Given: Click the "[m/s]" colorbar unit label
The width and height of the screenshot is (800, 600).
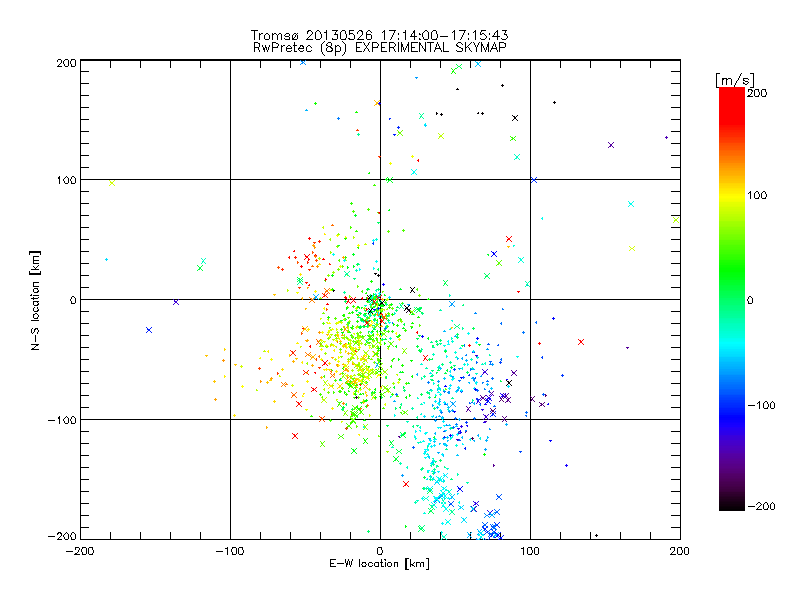Looking at the screenshot, I should [x=735, y=80].
